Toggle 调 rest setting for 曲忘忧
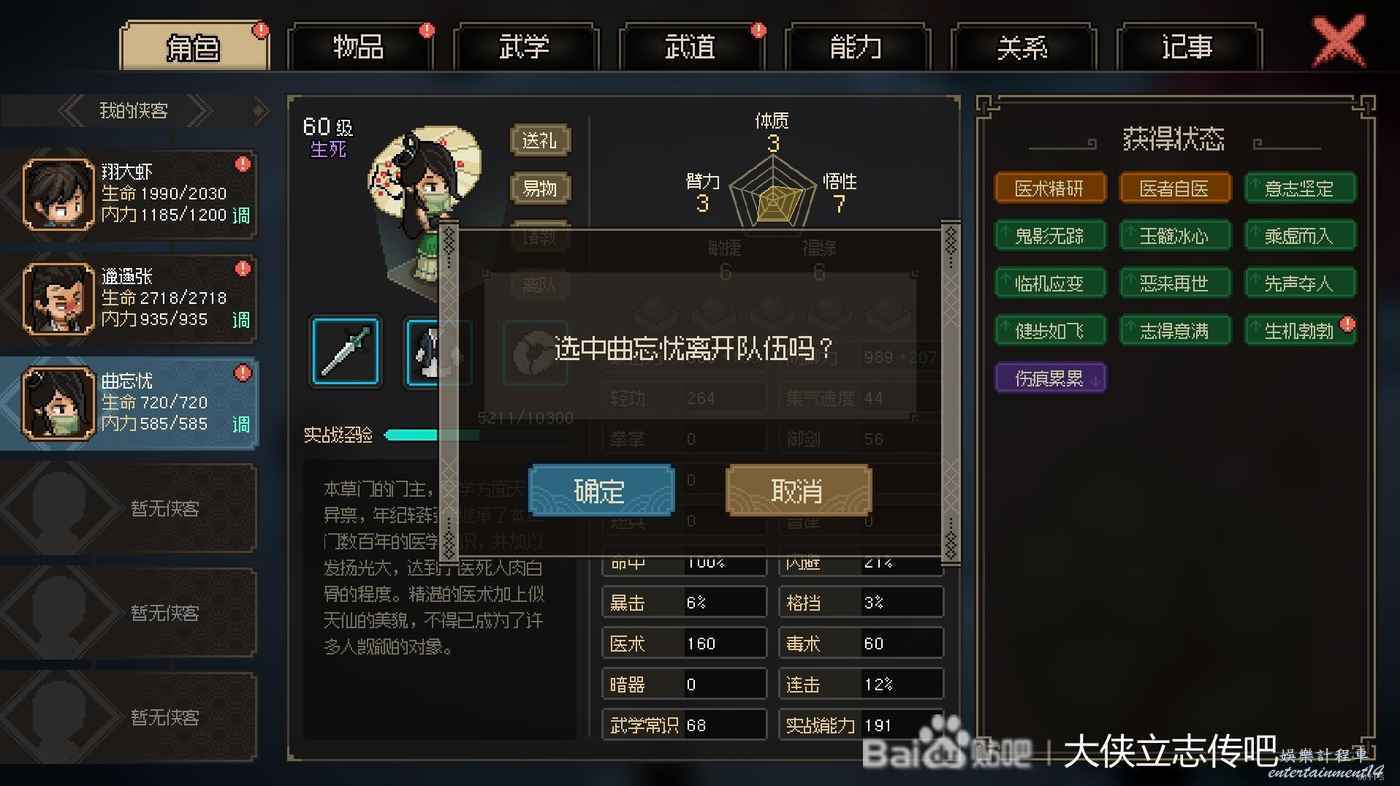 [241, 425]
